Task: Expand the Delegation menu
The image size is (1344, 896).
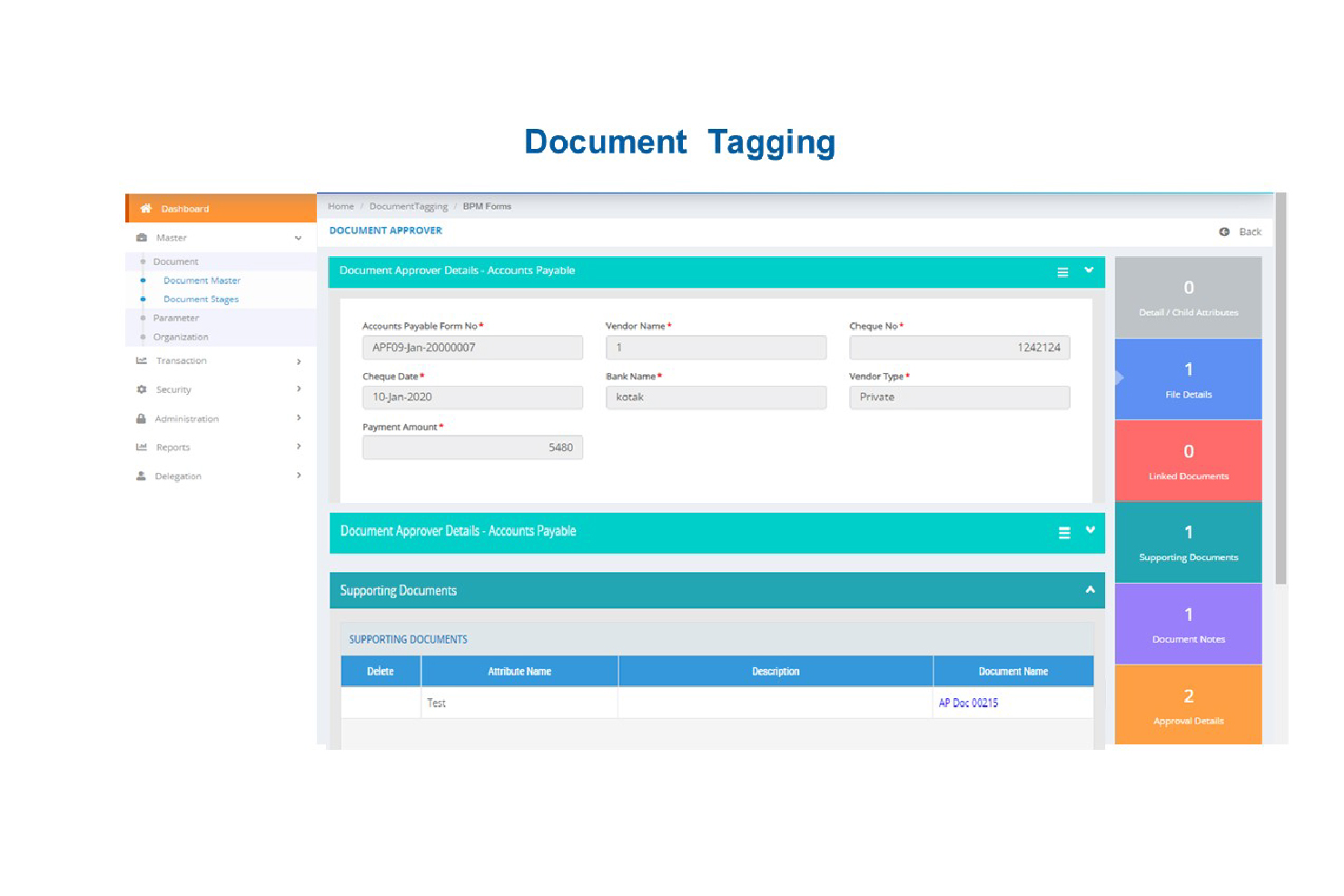Action: (299, 476)
